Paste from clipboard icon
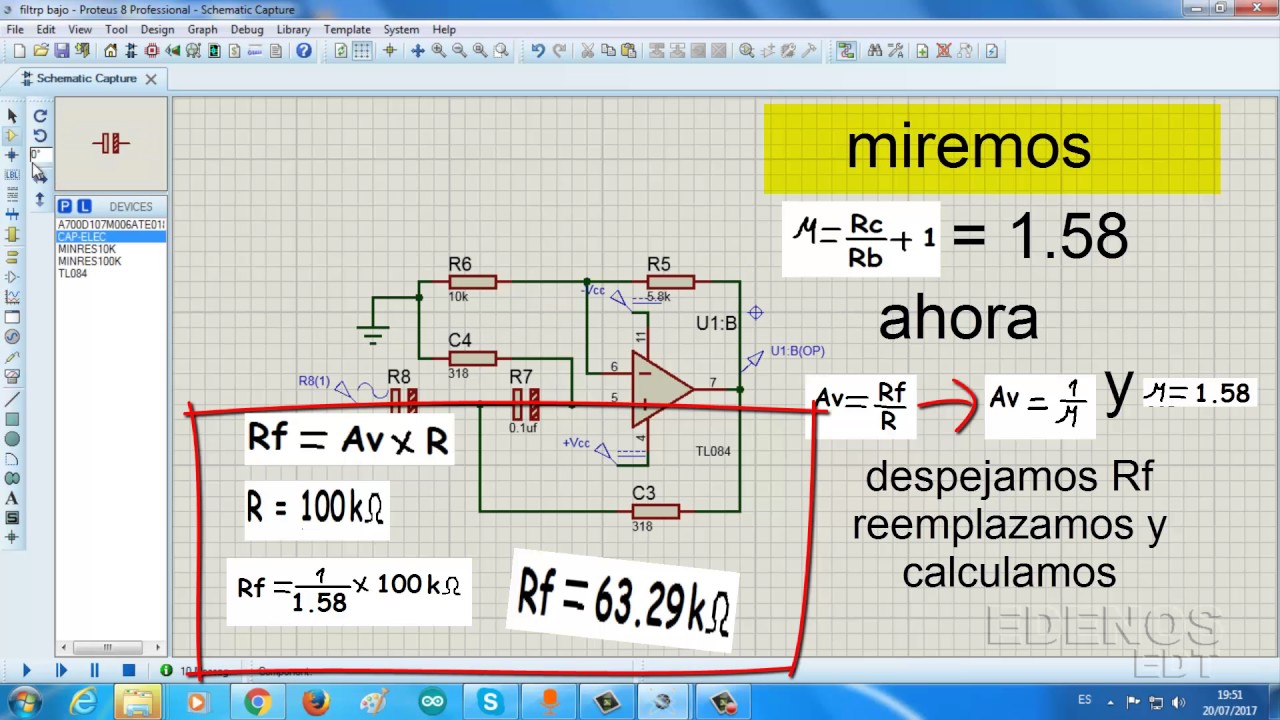Screen dimensions: 1280x720 (628, 50)
